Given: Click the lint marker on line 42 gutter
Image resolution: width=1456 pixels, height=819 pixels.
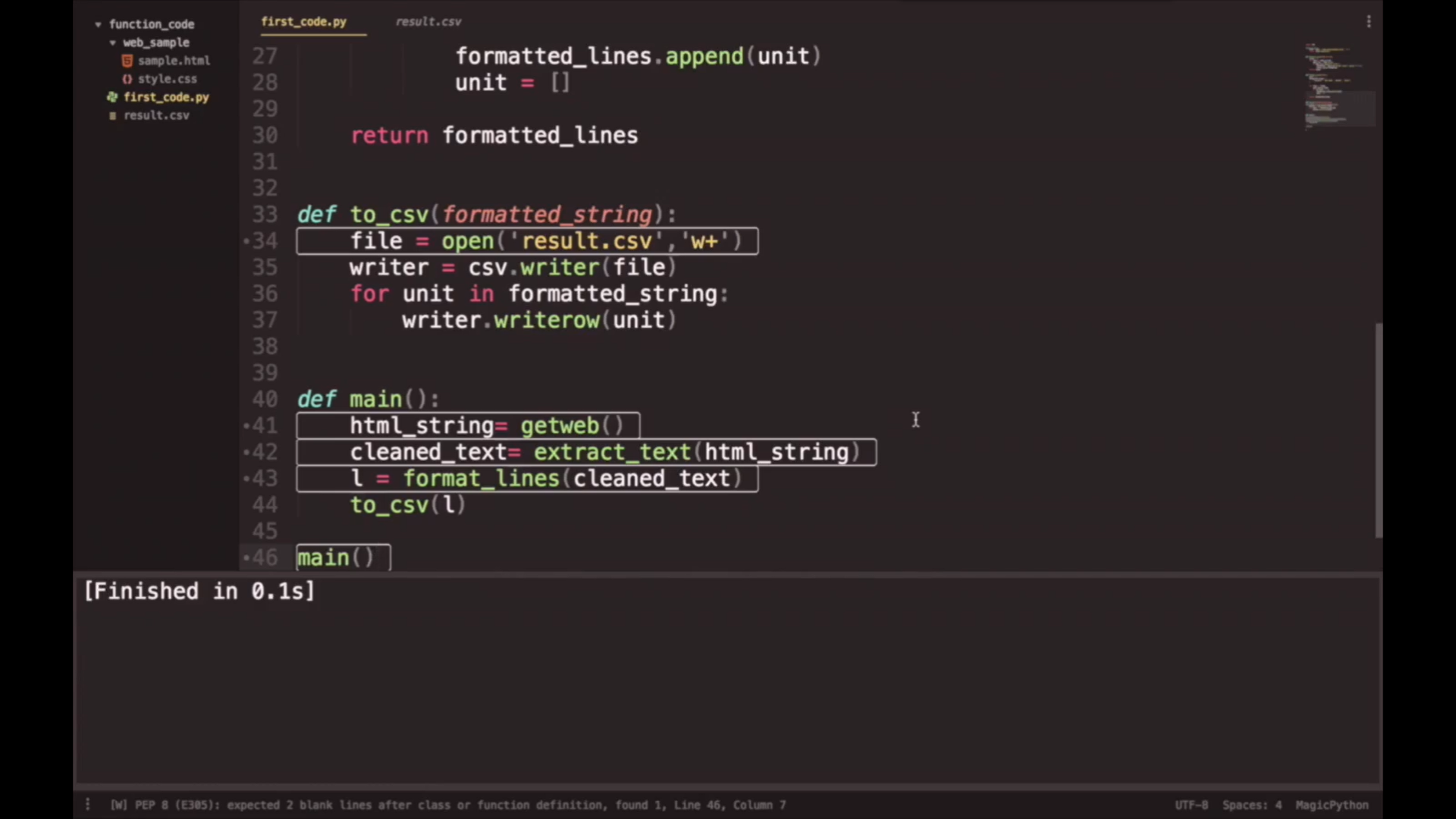Looking at the screenshot, I should tap(246, 452).
